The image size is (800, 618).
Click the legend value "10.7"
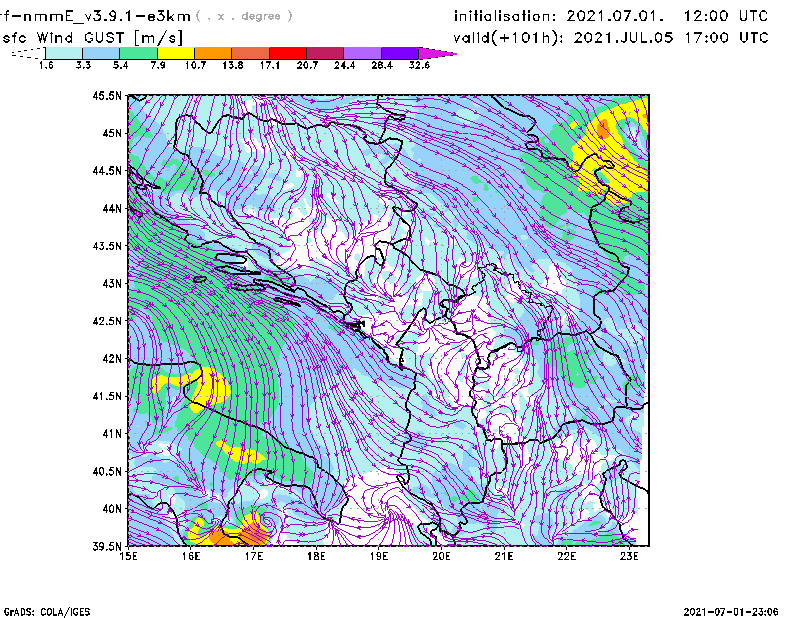[195, 65]
